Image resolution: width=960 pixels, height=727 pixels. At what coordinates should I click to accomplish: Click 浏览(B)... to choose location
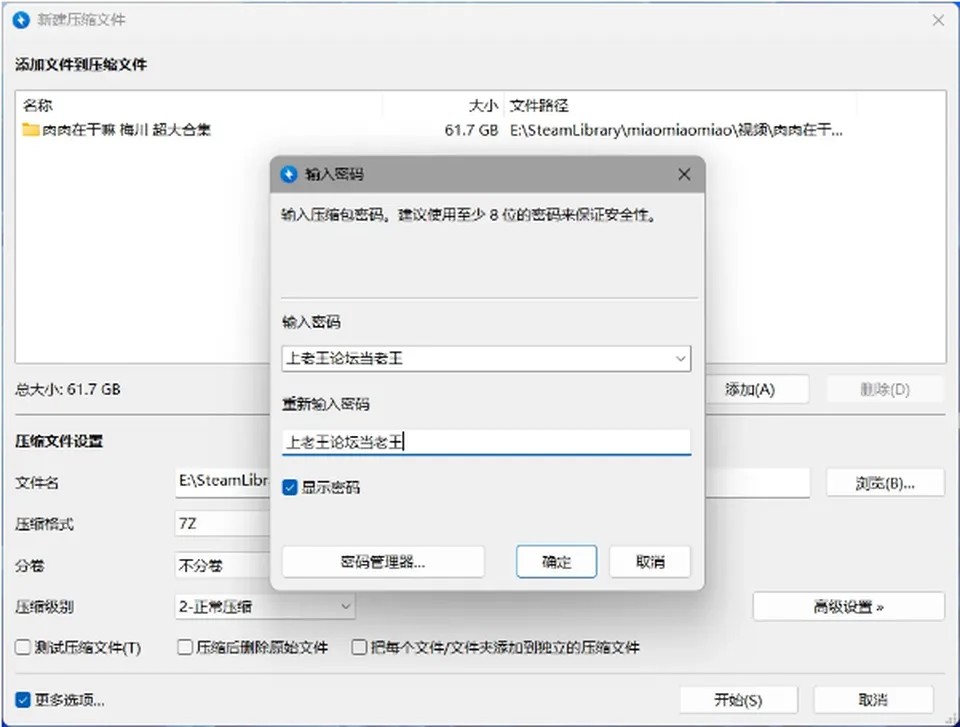click(885, 483)
